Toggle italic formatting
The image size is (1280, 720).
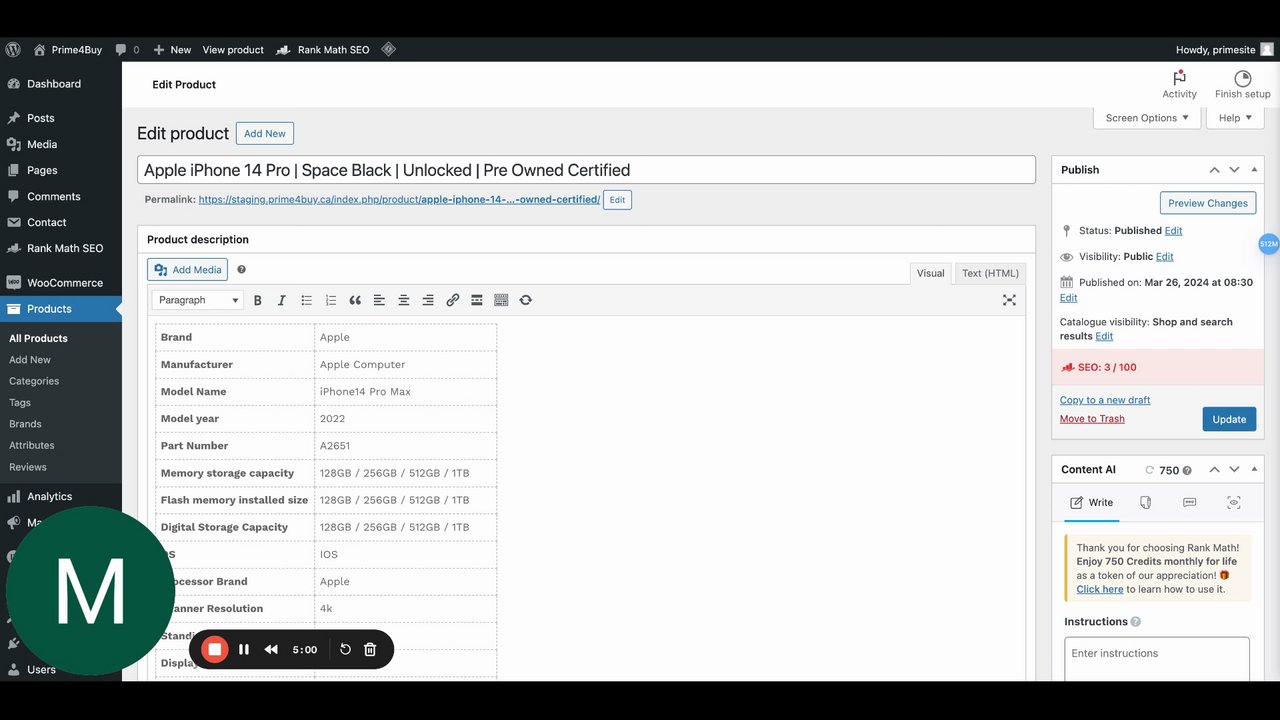[x=282, y=300]
